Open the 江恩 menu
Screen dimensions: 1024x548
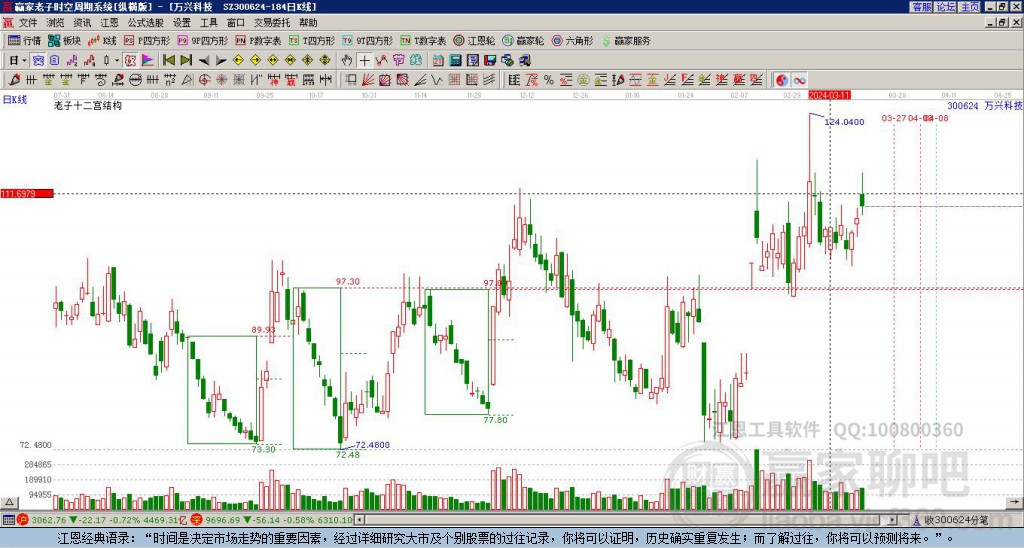[109, 23]
